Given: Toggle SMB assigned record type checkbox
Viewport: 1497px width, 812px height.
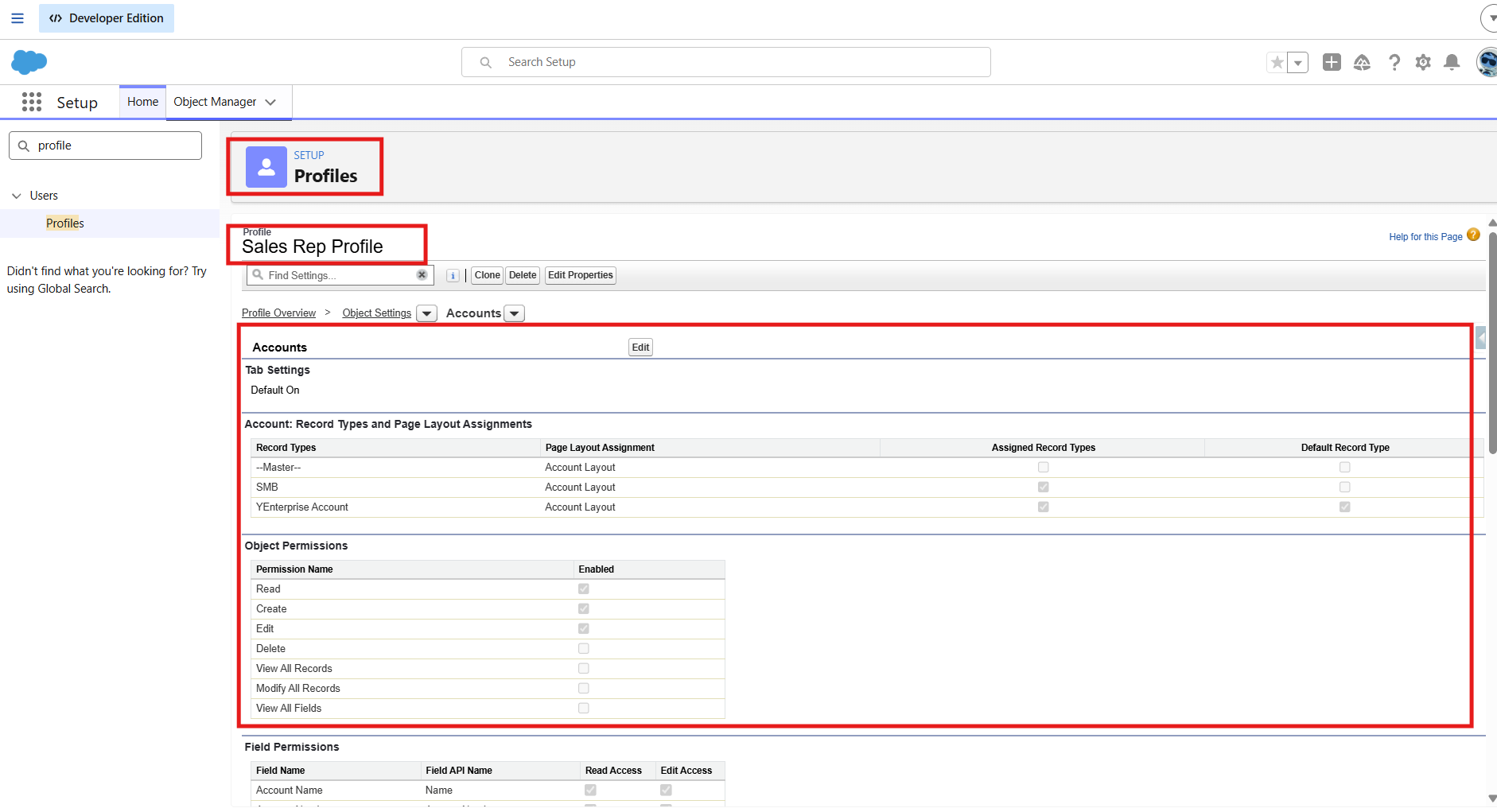Looking at the screenshot, I should point(1044,488).
